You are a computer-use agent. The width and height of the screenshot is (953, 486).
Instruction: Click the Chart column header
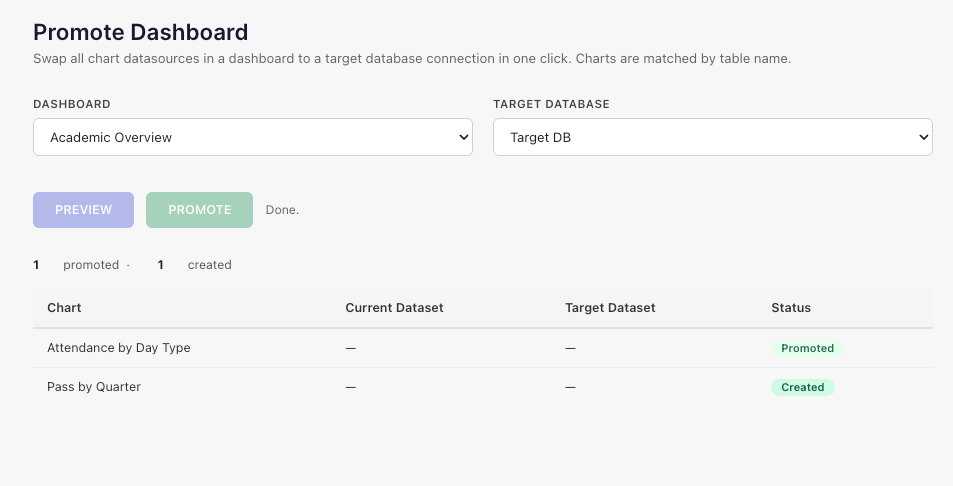[x=64, y=308]
